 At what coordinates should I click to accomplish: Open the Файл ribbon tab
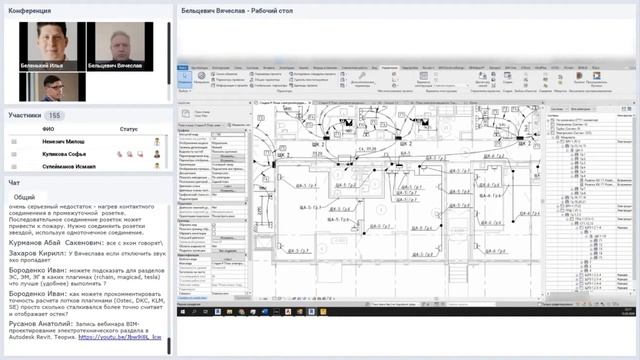(x=183, y=67)
